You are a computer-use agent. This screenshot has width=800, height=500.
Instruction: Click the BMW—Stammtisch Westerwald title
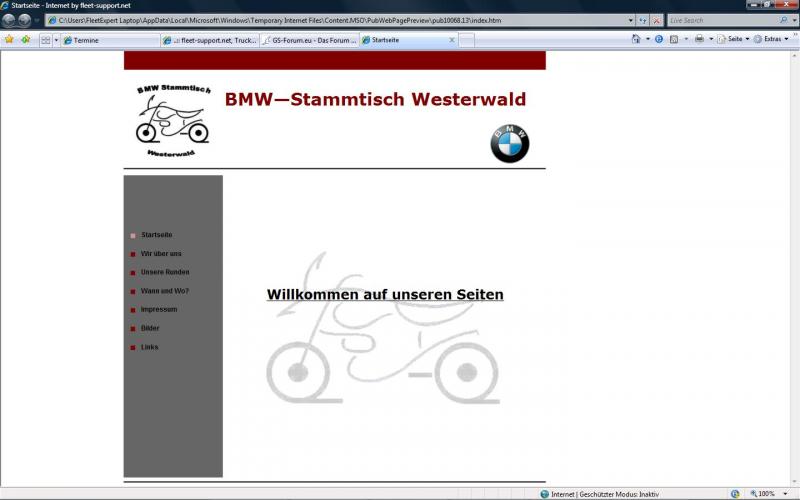tap(375, 99)
